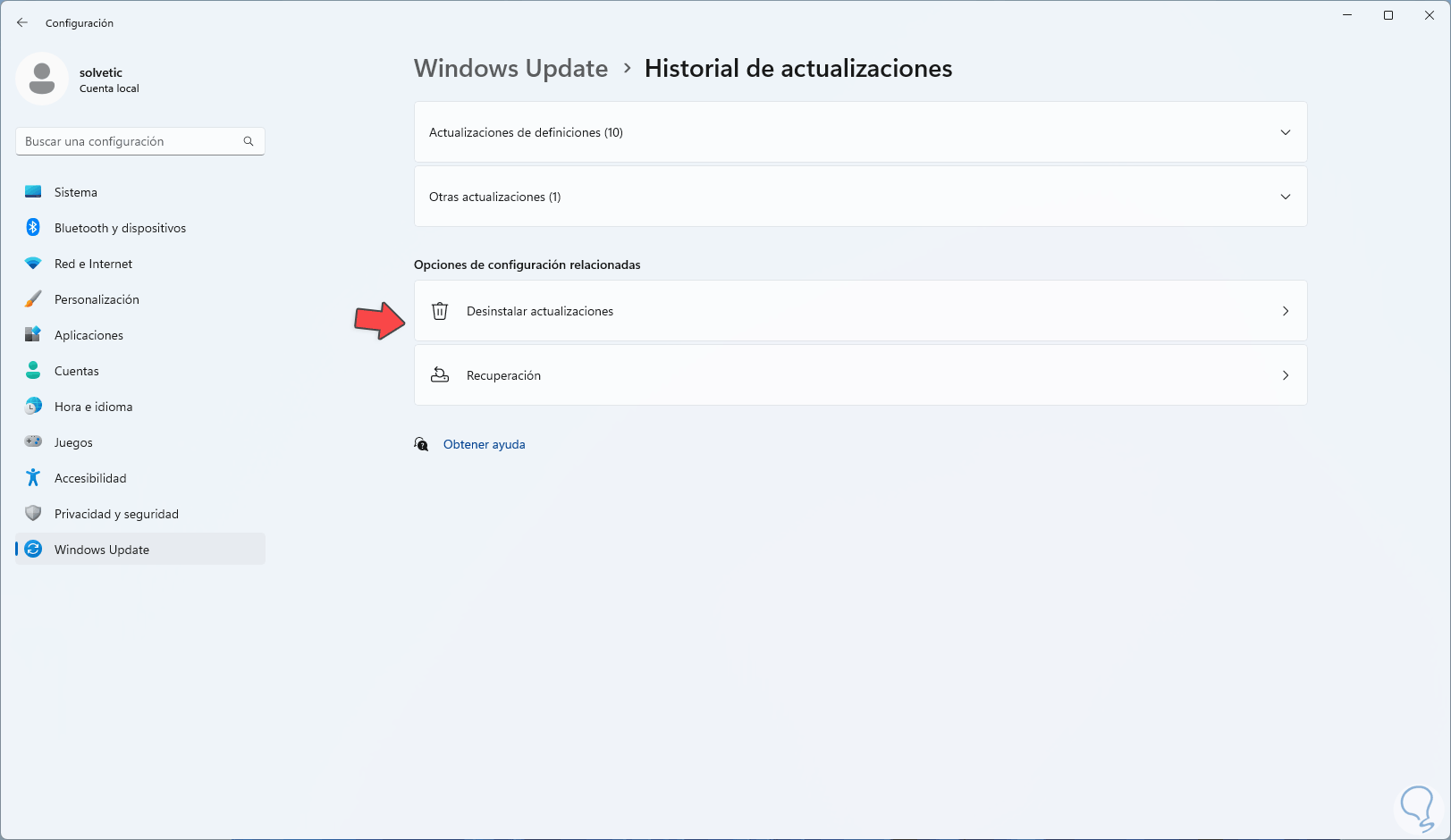Select Privacidad y seguridad
The image size is (1451, 840).
pyautogui.click(x=140, y=514)
